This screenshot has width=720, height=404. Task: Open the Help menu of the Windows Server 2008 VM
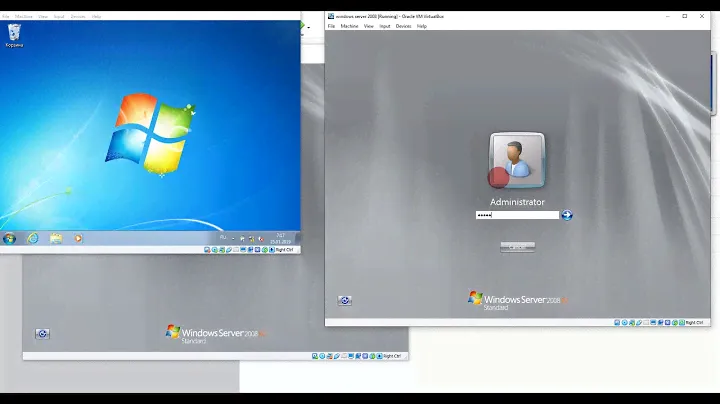(x=422, y=26)
